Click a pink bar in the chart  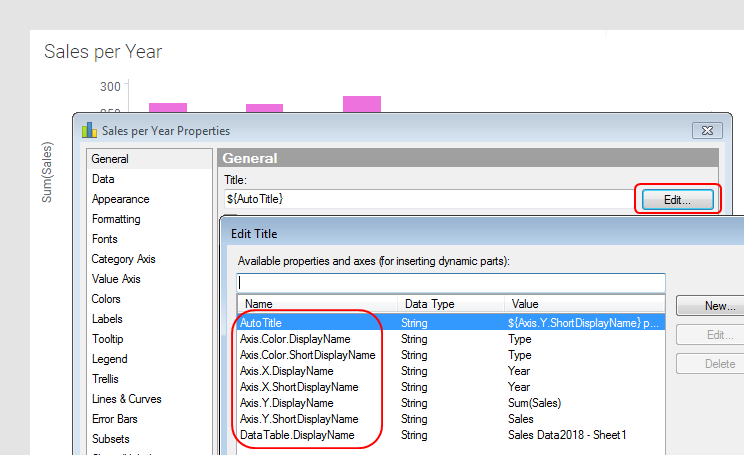click(x=167, y=107)
